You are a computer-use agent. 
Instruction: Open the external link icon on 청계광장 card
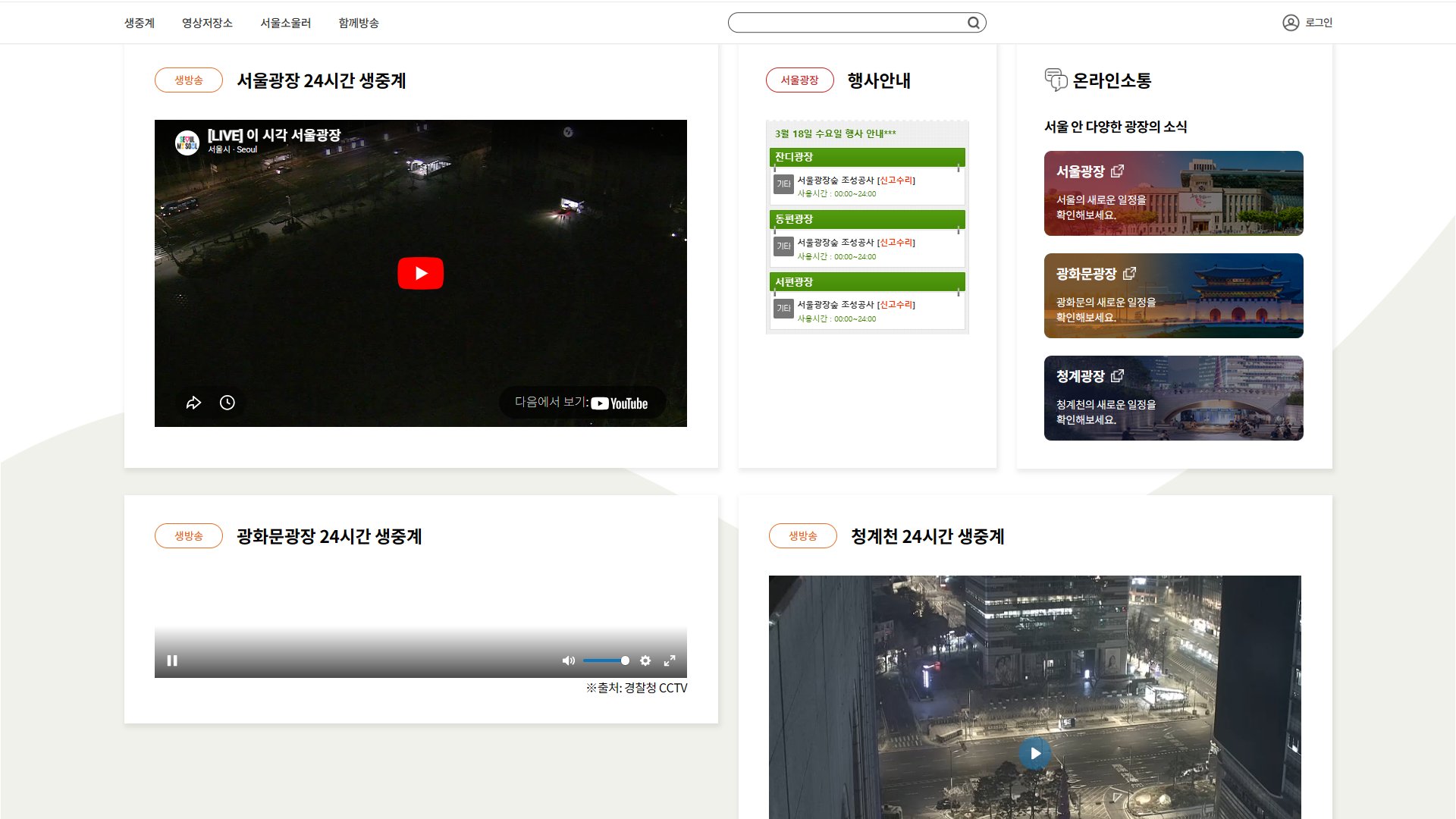(1118, 375)
